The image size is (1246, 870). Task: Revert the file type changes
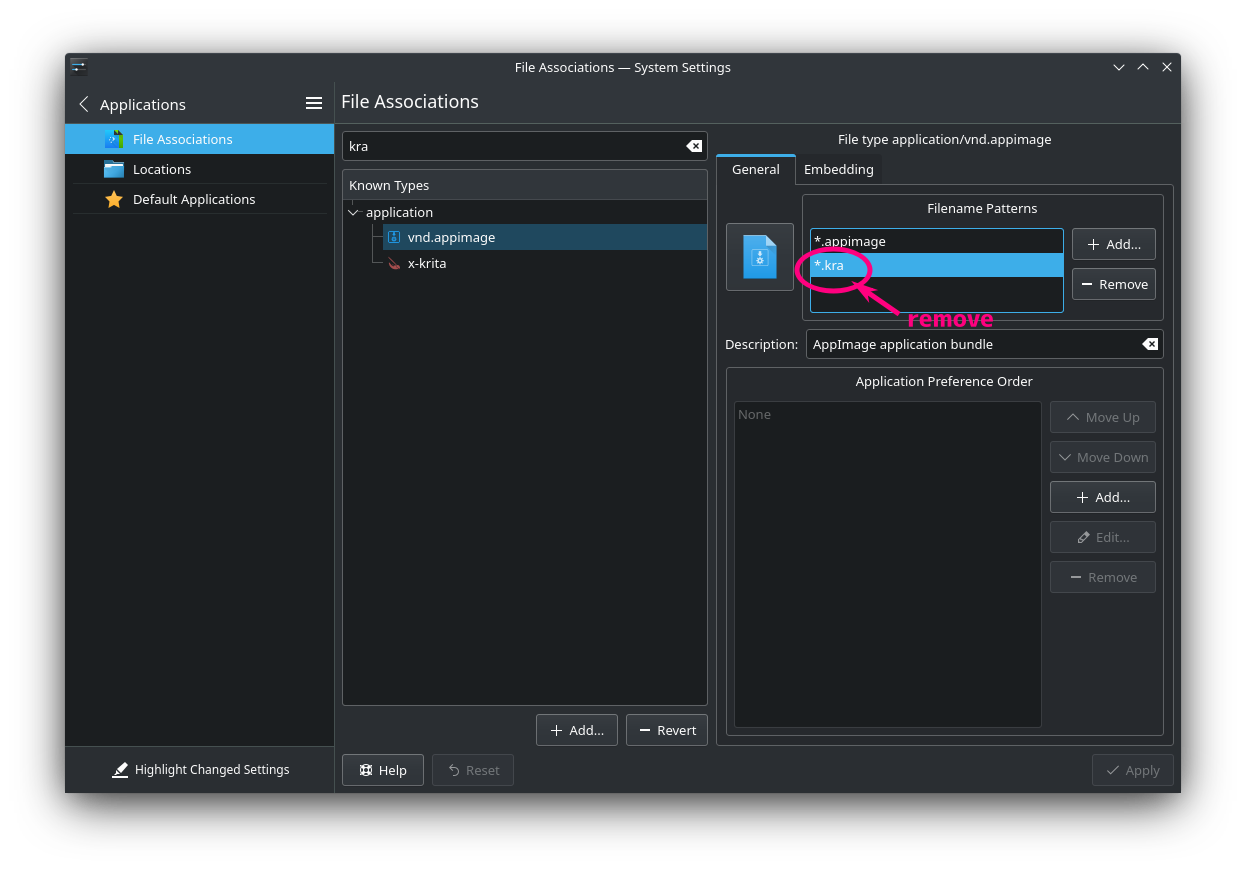coord(666,730)
